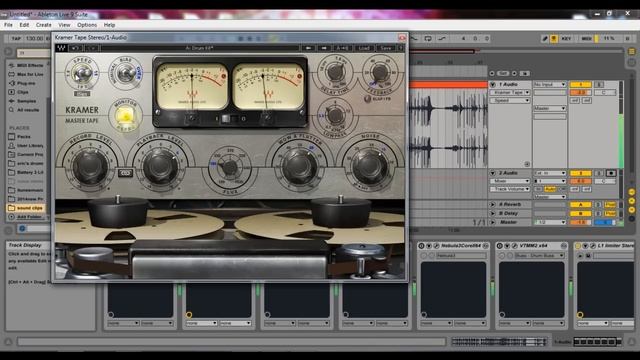The width and height of the screenshot is (640, 360).
Task: Flip the SPEED toggle switch
Action: [82, 74]
